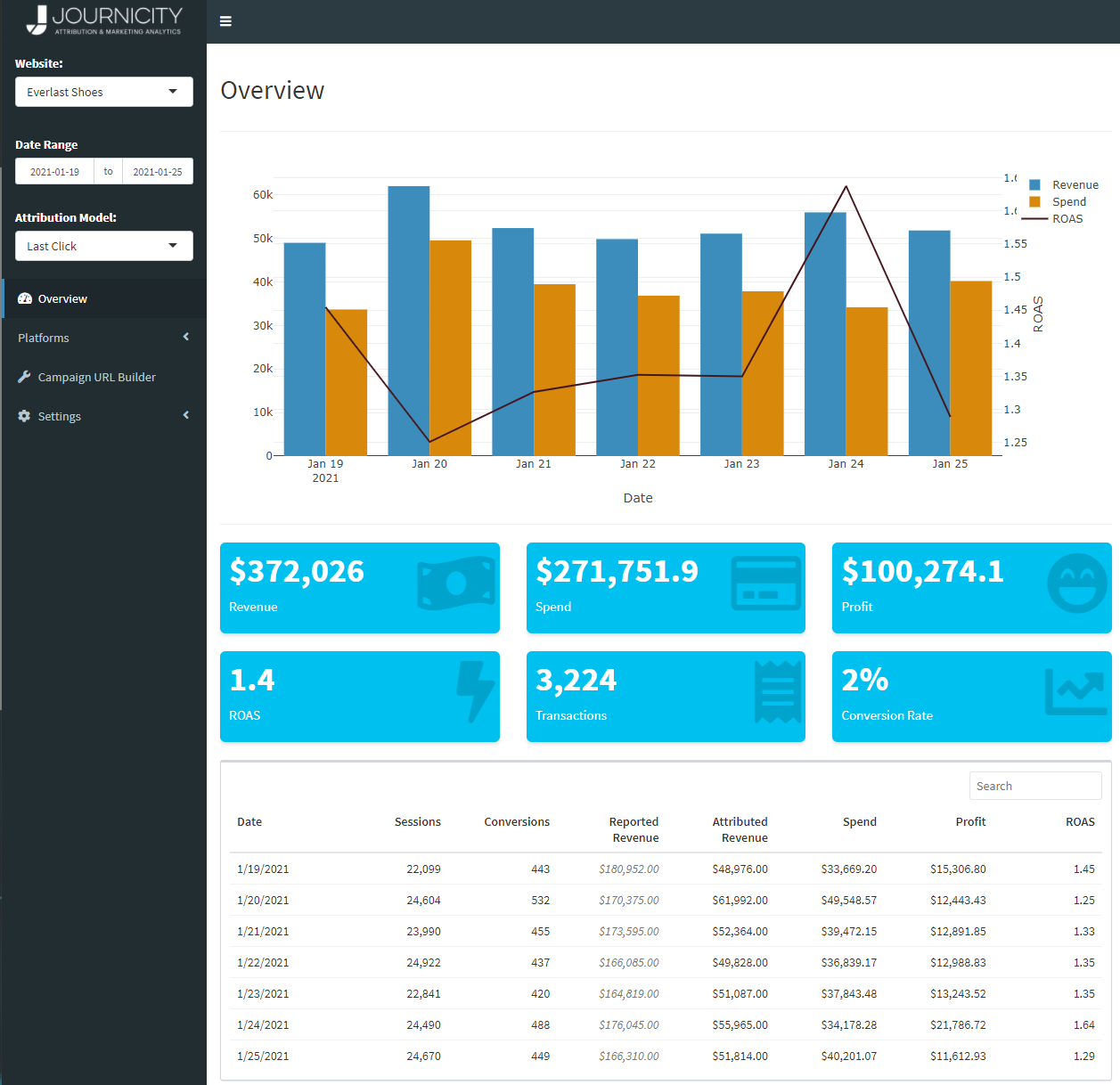This screenshot has width=1120, height=1085.
Task: Click the Journicity logo
Action: point(103,20)
